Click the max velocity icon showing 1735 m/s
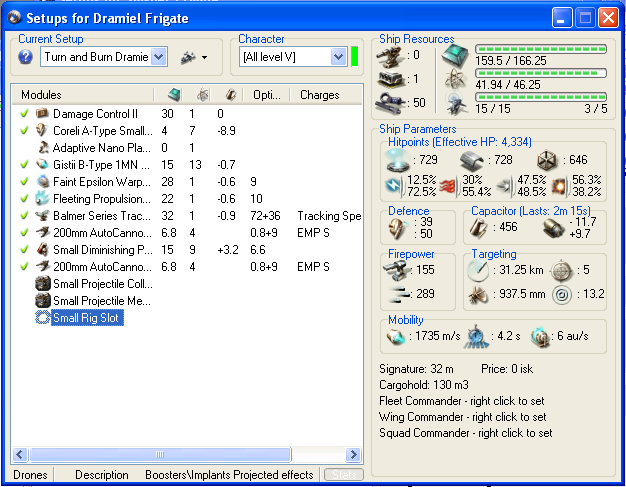The width and height of the screenshot is (626, 487). 396,337
